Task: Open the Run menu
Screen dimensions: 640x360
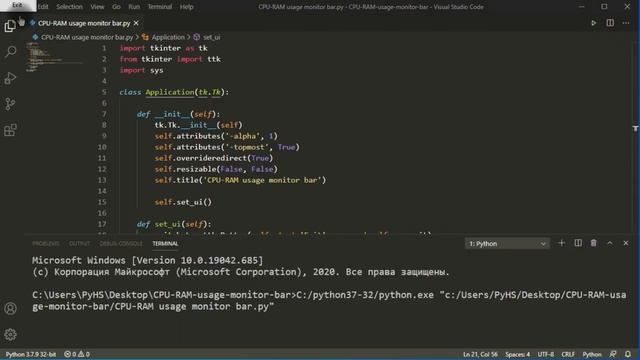Action: pyautogui.click(x=134, y=7)
